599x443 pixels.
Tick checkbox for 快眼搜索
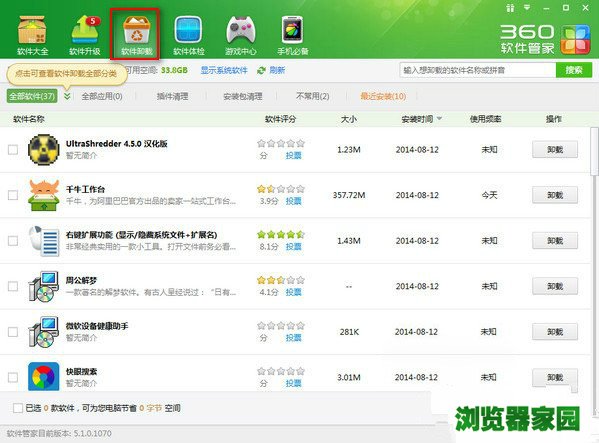[x=13, y=377]
